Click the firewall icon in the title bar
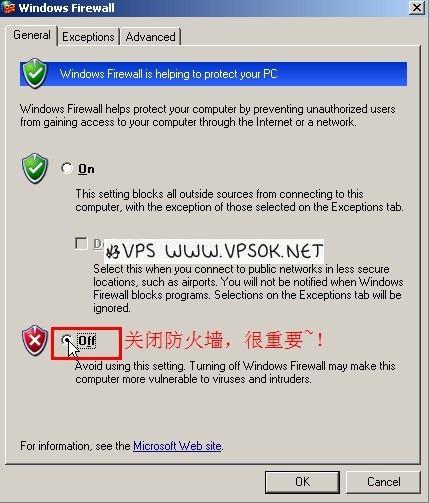This screenshot has height=503, width=429. (x=8, y=7)
